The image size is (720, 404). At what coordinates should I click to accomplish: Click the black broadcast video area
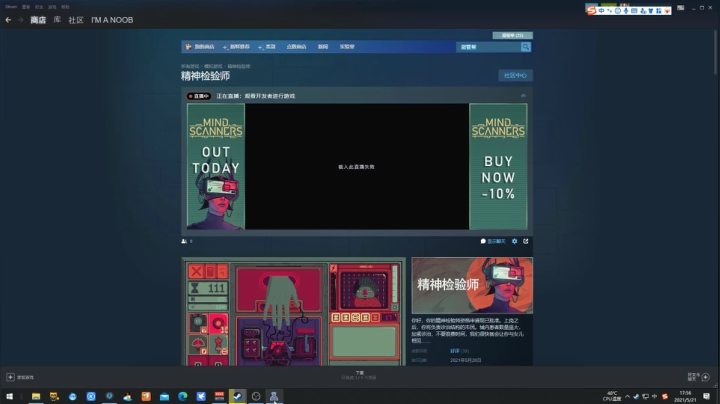coord(357,166)
